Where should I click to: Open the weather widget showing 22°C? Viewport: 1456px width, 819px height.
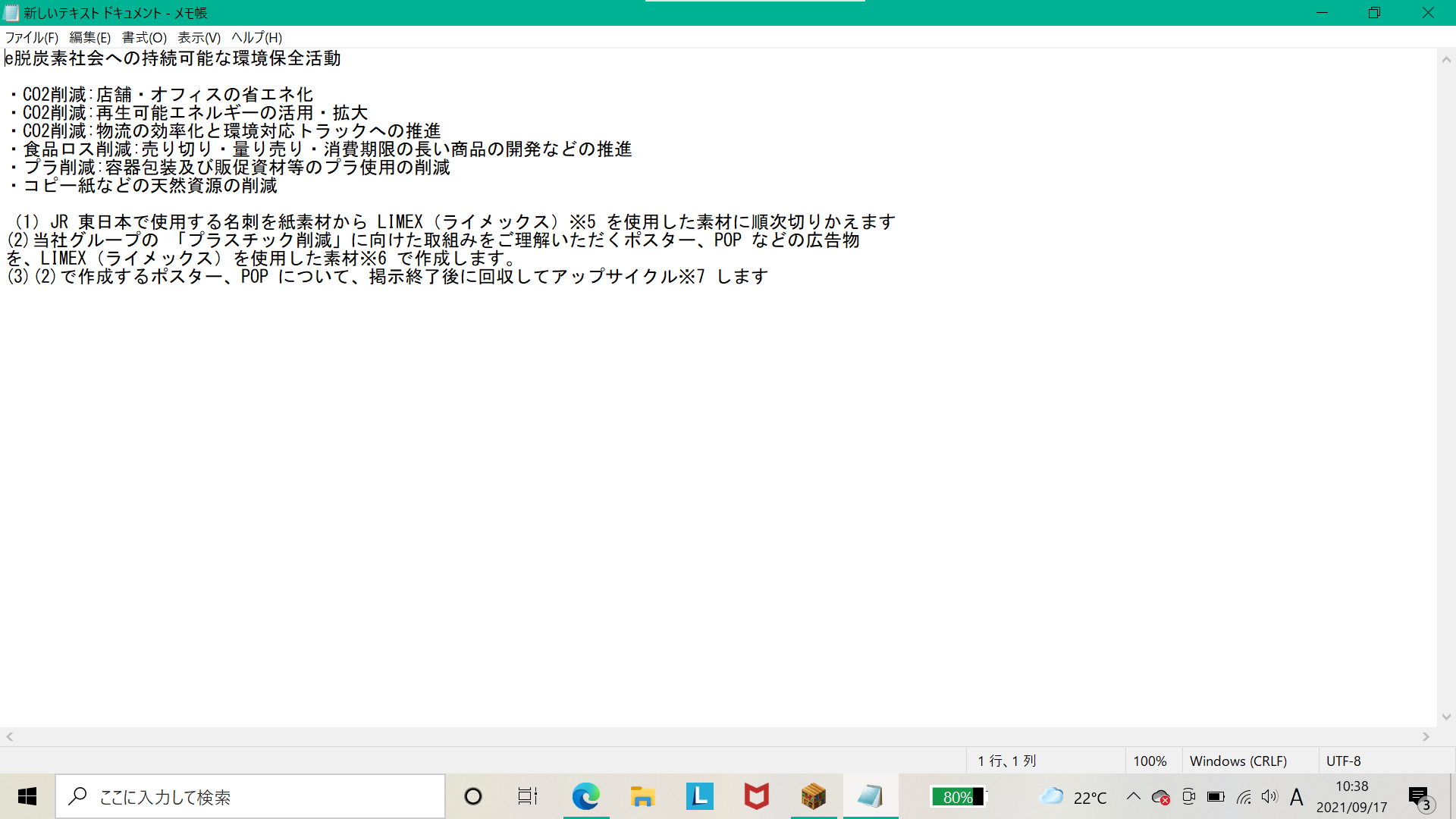[1073, 797]
